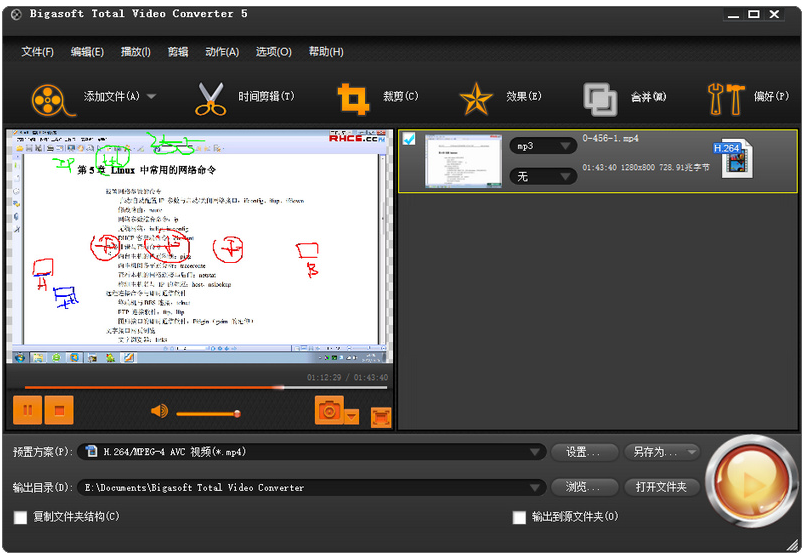
Task: Open the mp3 audio track dropdown
Action: click(543, 146)
